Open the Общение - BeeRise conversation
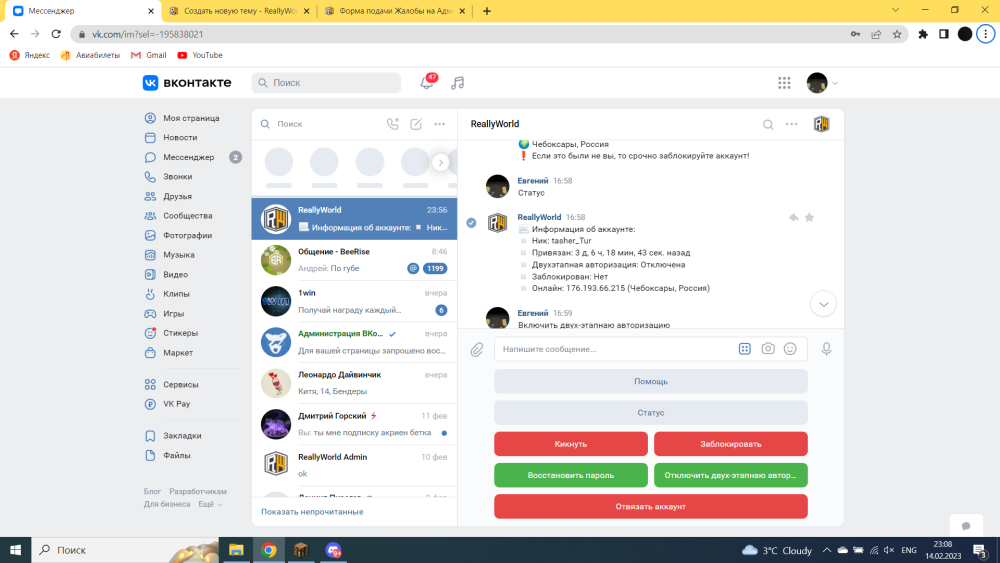This screenshot has width=1000, height=563. click(x=355, y=260)
